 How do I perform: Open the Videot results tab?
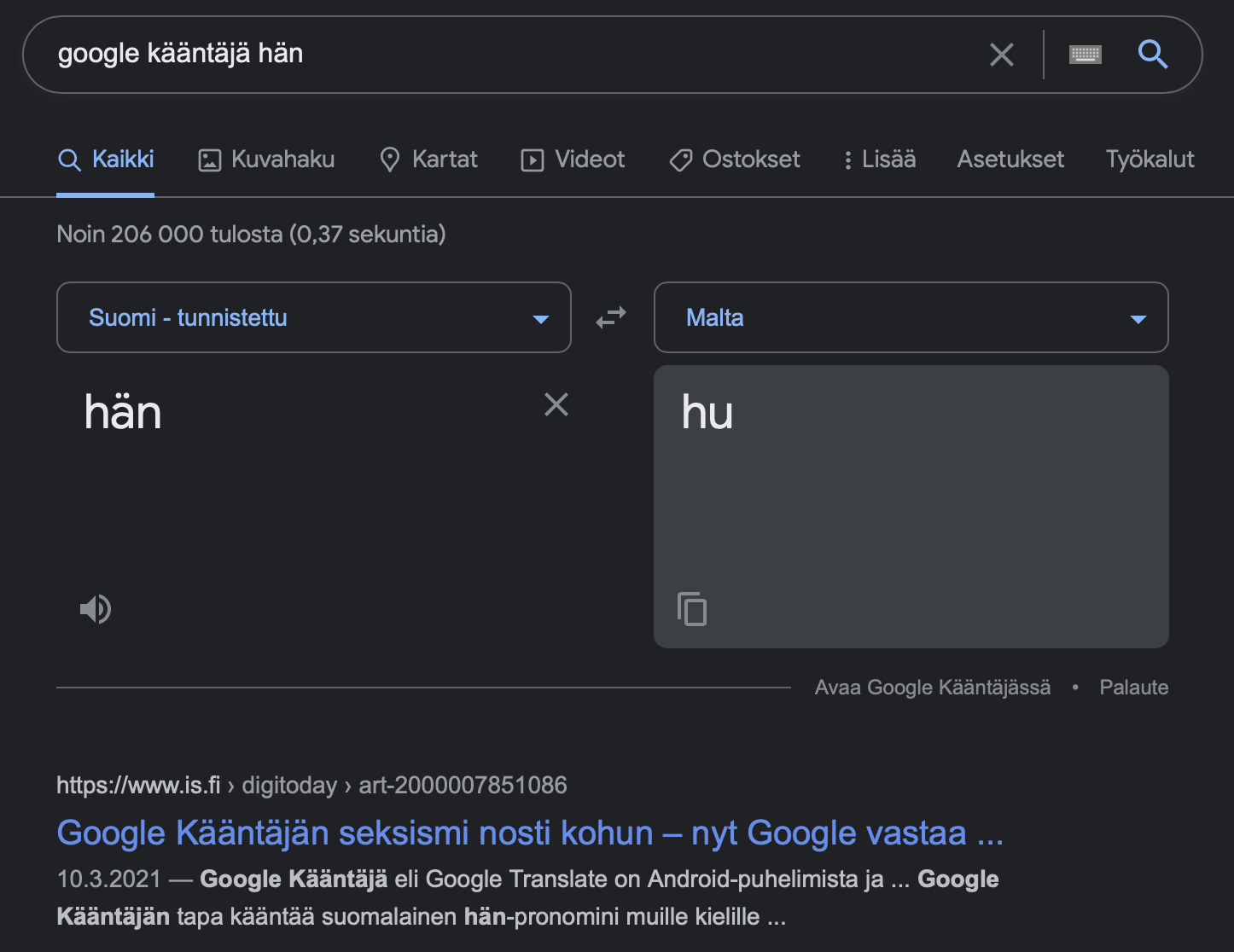(573, 160)
